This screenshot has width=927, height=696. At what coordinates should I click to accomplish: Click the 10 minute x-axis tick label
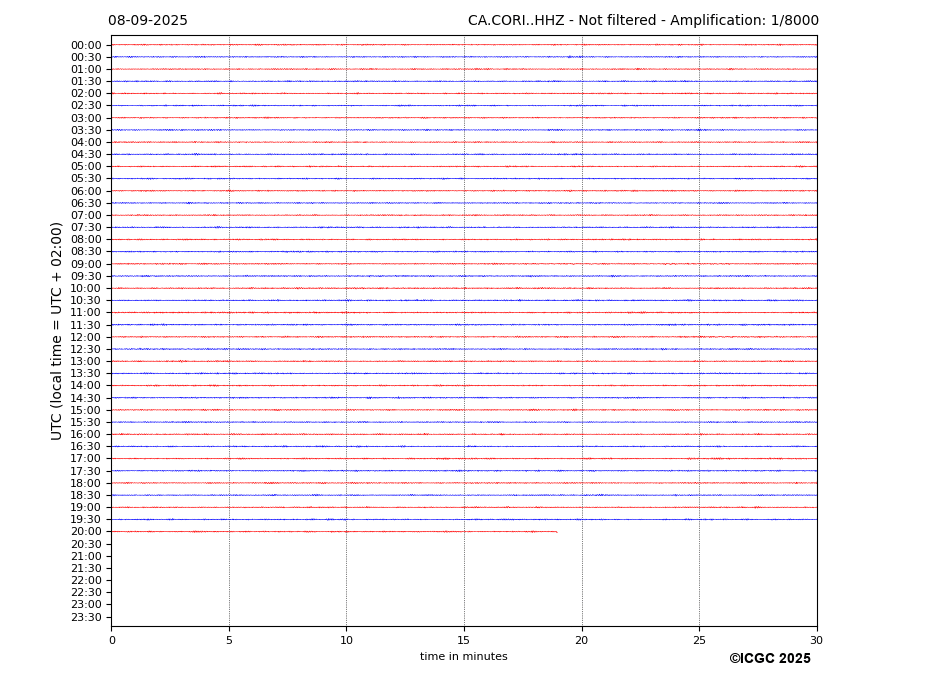click(x=346, y=640)
